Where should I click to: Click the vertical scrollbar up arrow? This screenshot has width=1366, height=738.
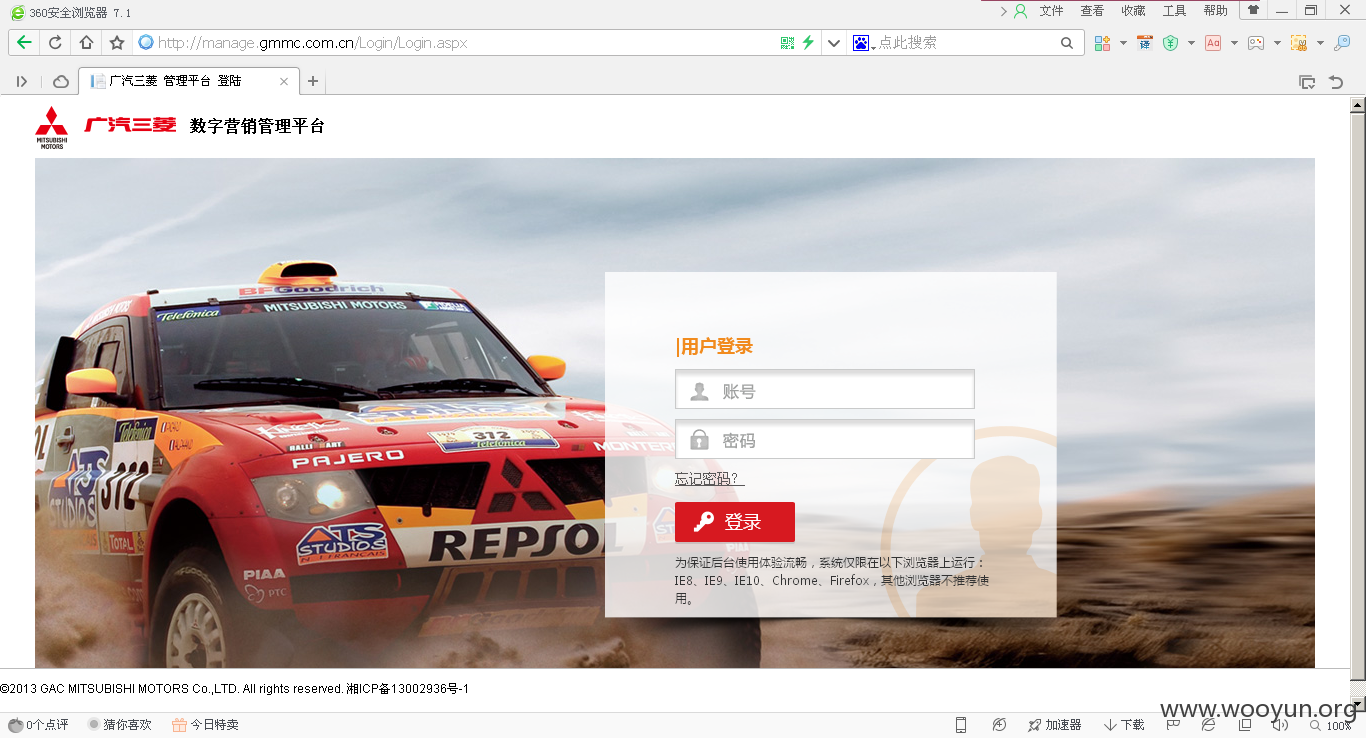point(1358,105)
